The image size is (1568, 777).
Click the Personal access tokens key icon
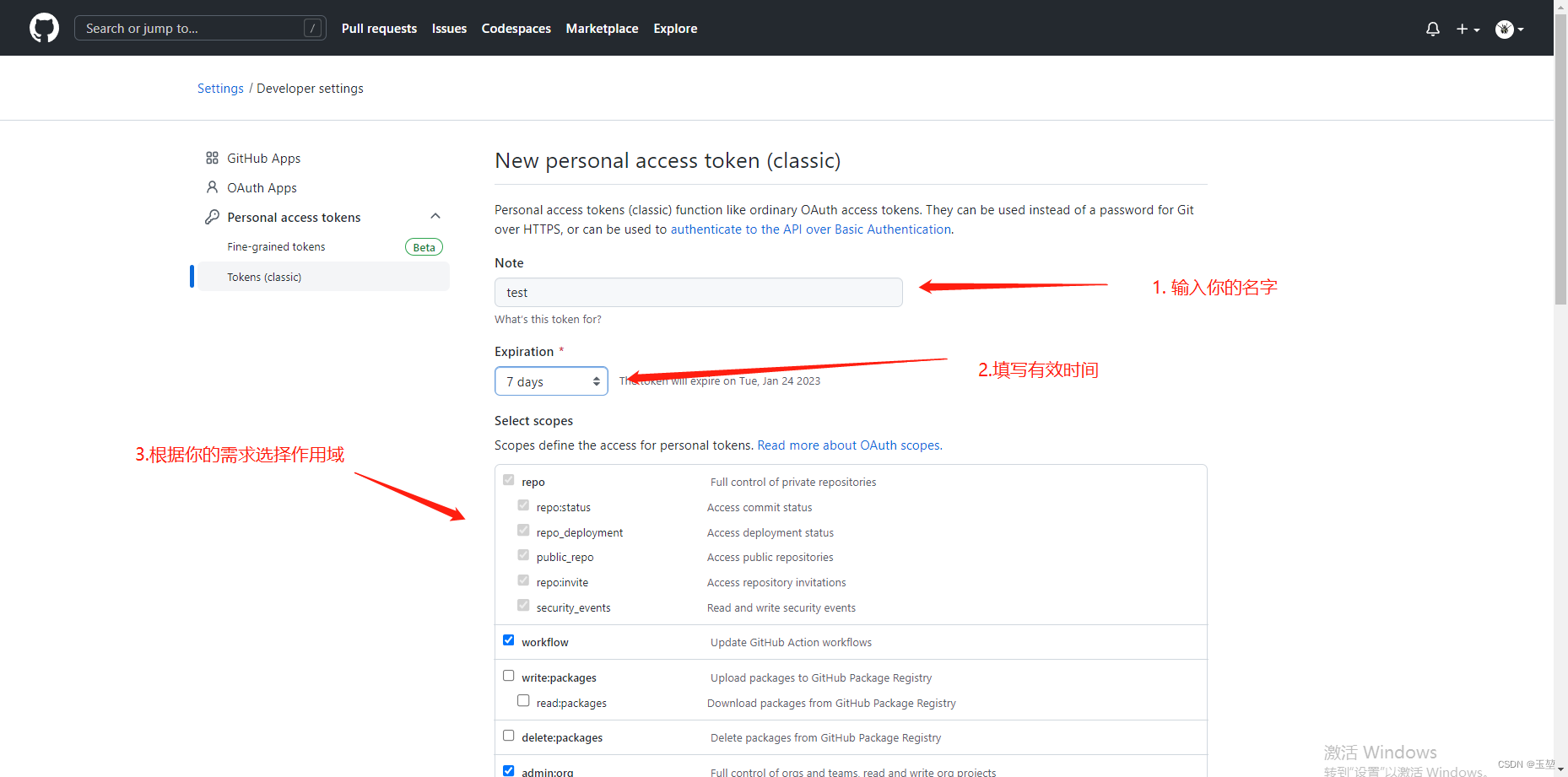(x=212, y=217)
